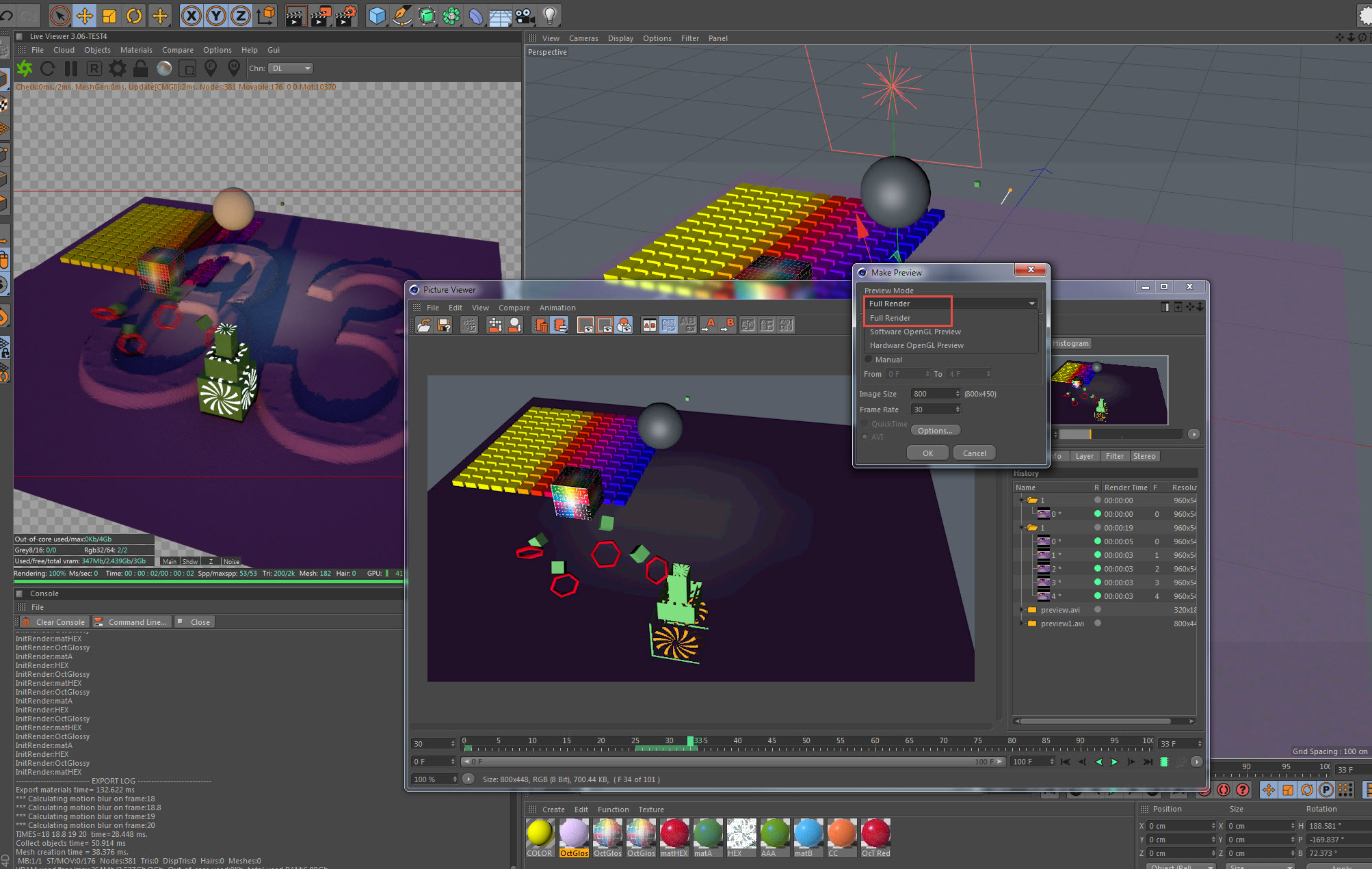
Task: Open Octane settings gear in Live Viewer
Action: 118,68
